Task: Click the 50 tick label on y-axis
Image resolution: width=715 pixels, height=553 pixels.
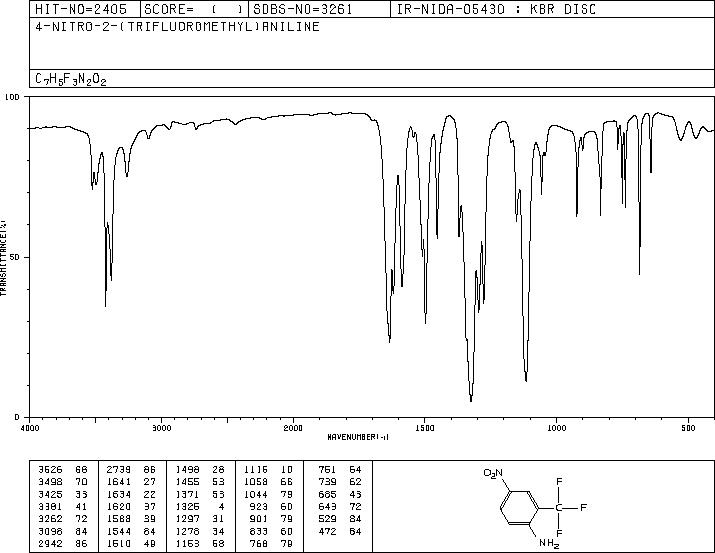Action: tap(15, 258)
